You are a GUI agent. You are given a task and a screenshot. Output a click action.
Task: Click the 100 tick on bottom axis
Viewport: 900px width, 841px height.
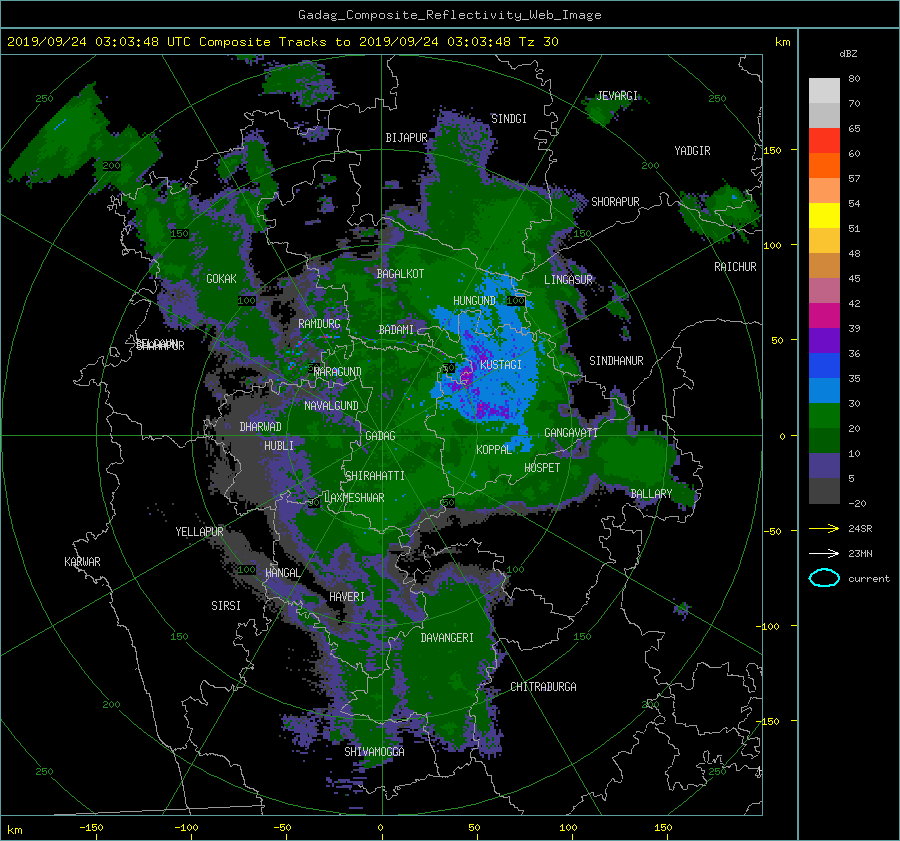(568, 828)
